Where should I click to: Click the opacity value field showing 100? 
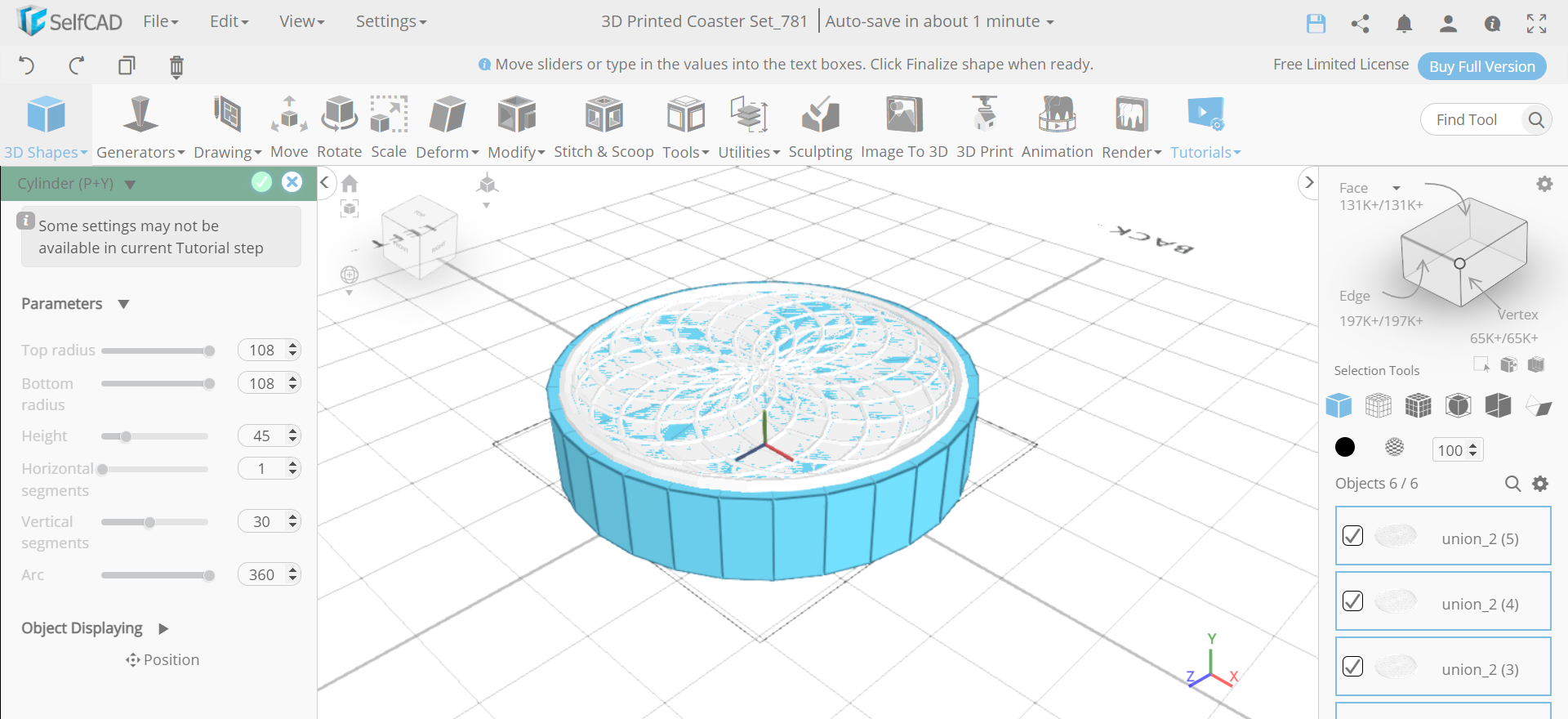coord(1457,450)
